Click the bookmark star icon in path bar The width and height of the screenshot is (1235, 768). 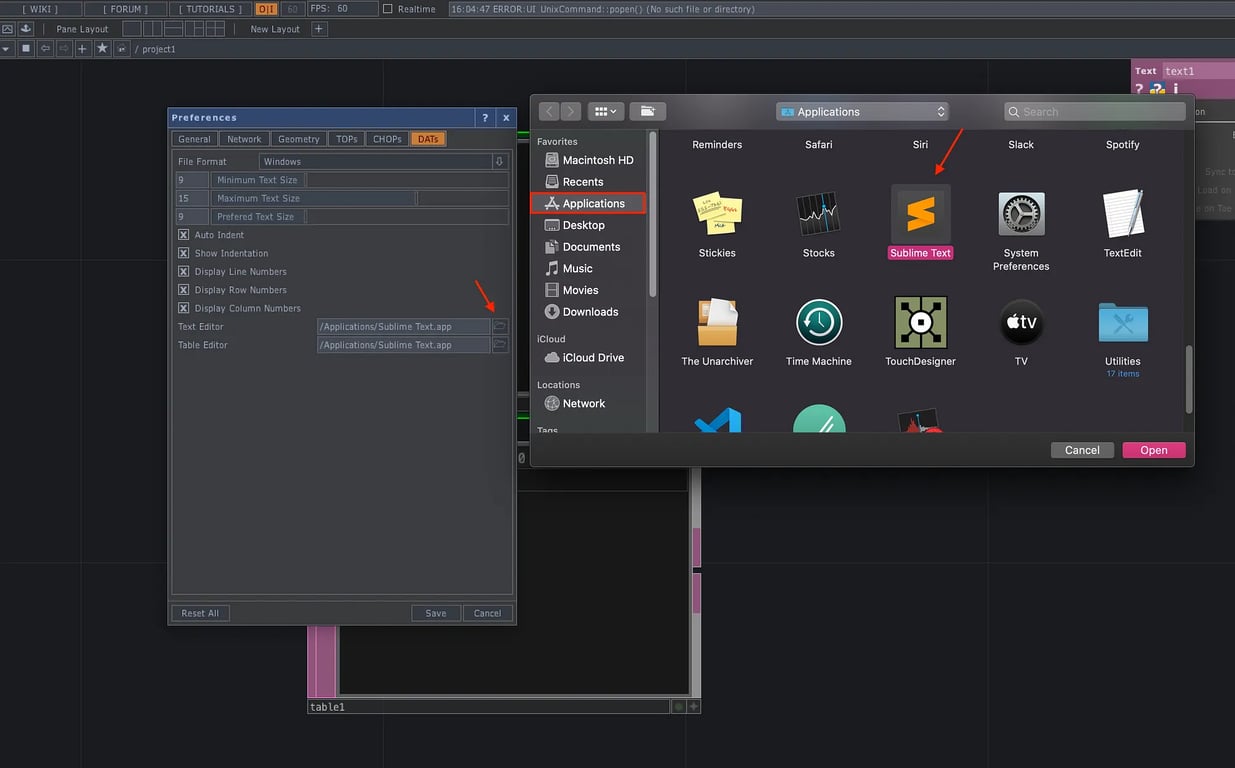pos(102,48)
